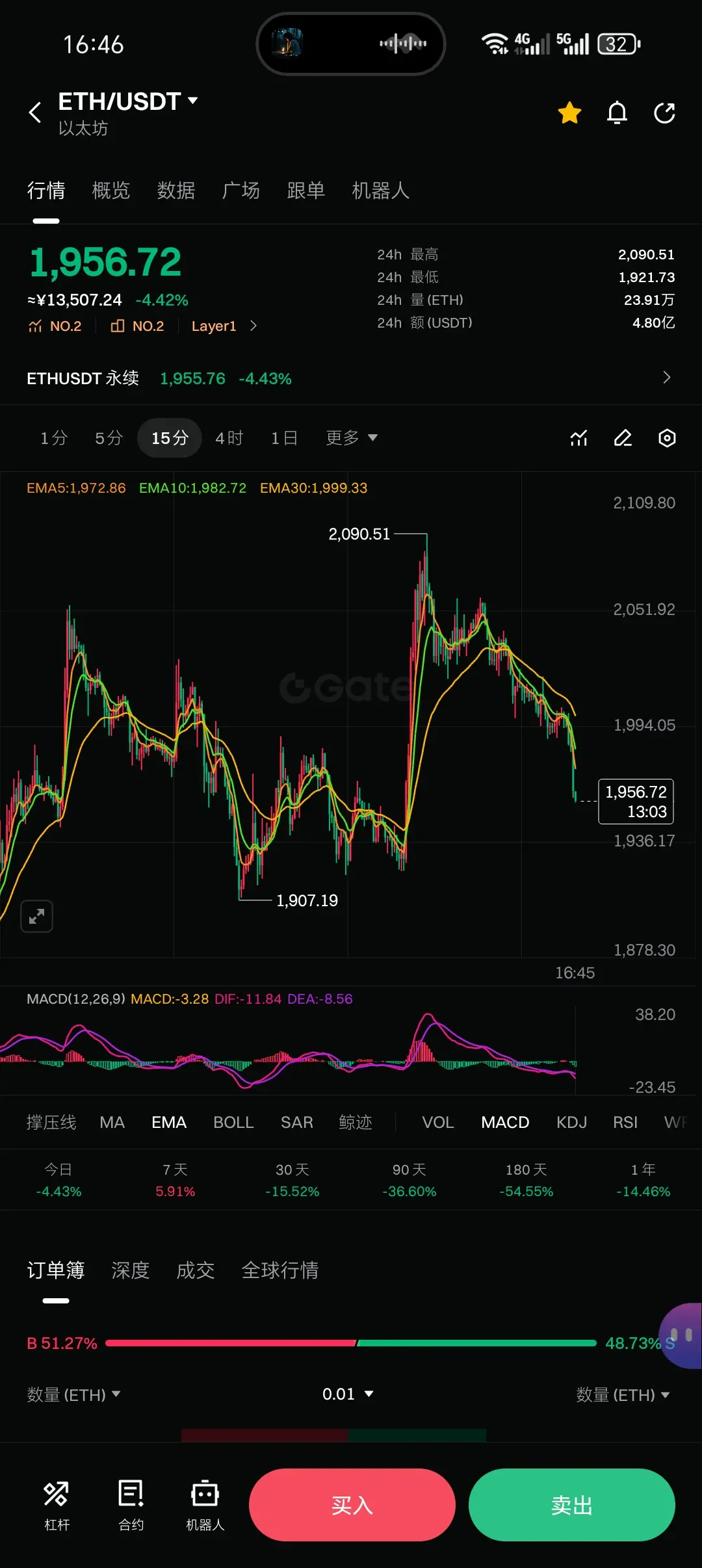702x1568 pixels.
Task: Open the chart drawing pencil tool
Action: (623, 438)
